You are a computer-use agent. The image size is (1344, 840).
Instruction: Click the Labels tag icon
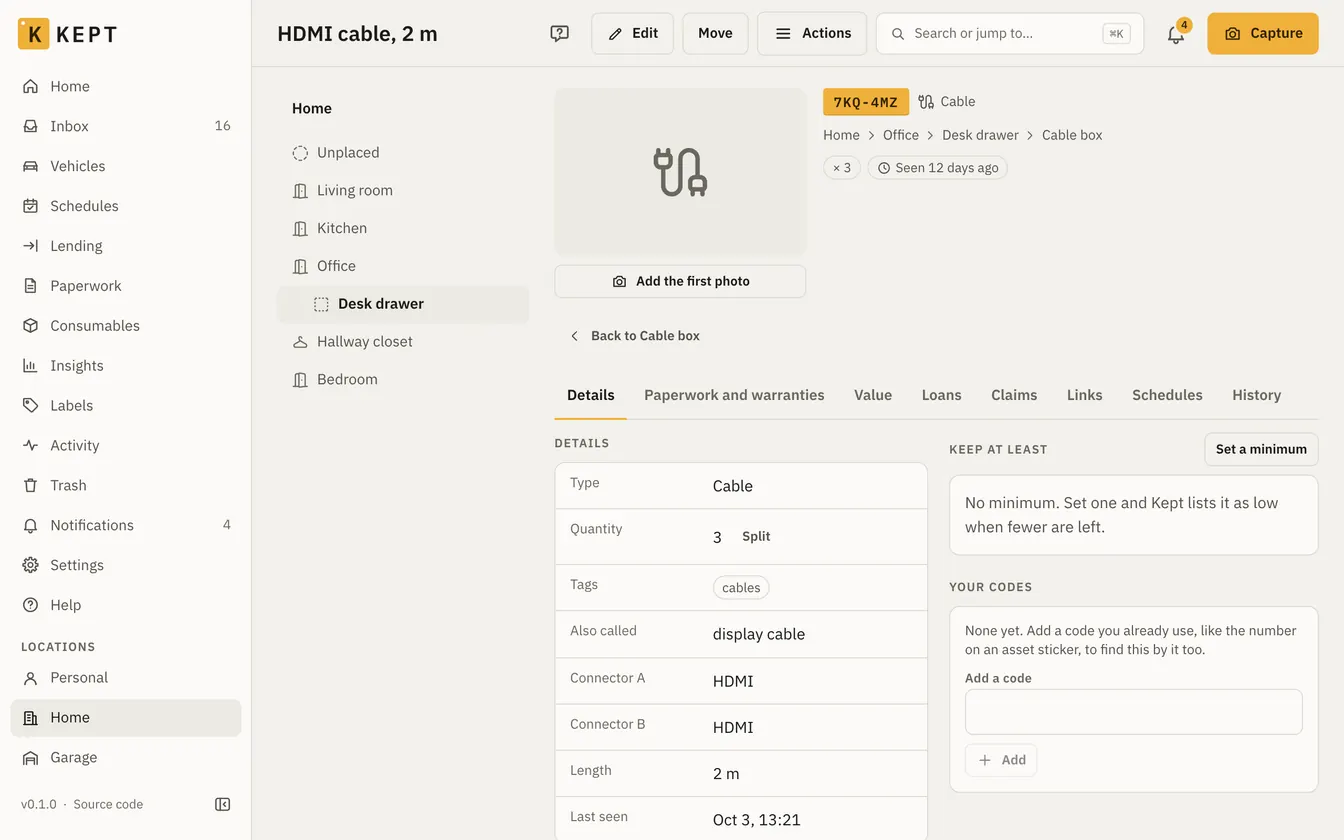[x=31, y=406]
